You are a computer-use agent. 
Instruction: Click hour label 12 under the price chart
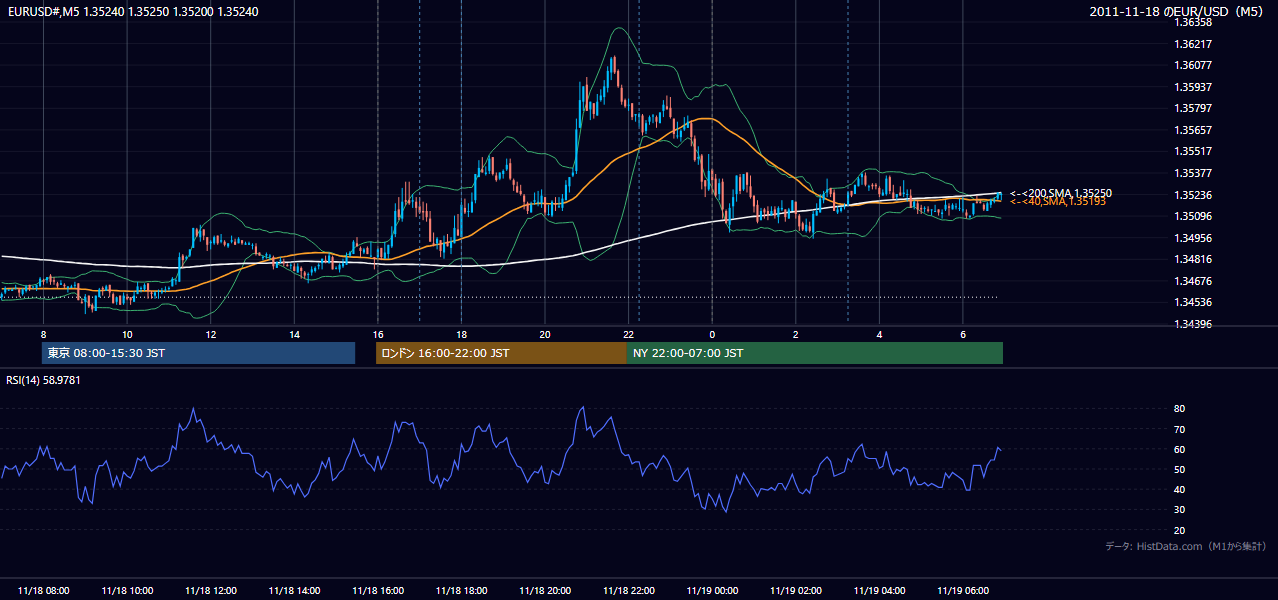point(211,334)
